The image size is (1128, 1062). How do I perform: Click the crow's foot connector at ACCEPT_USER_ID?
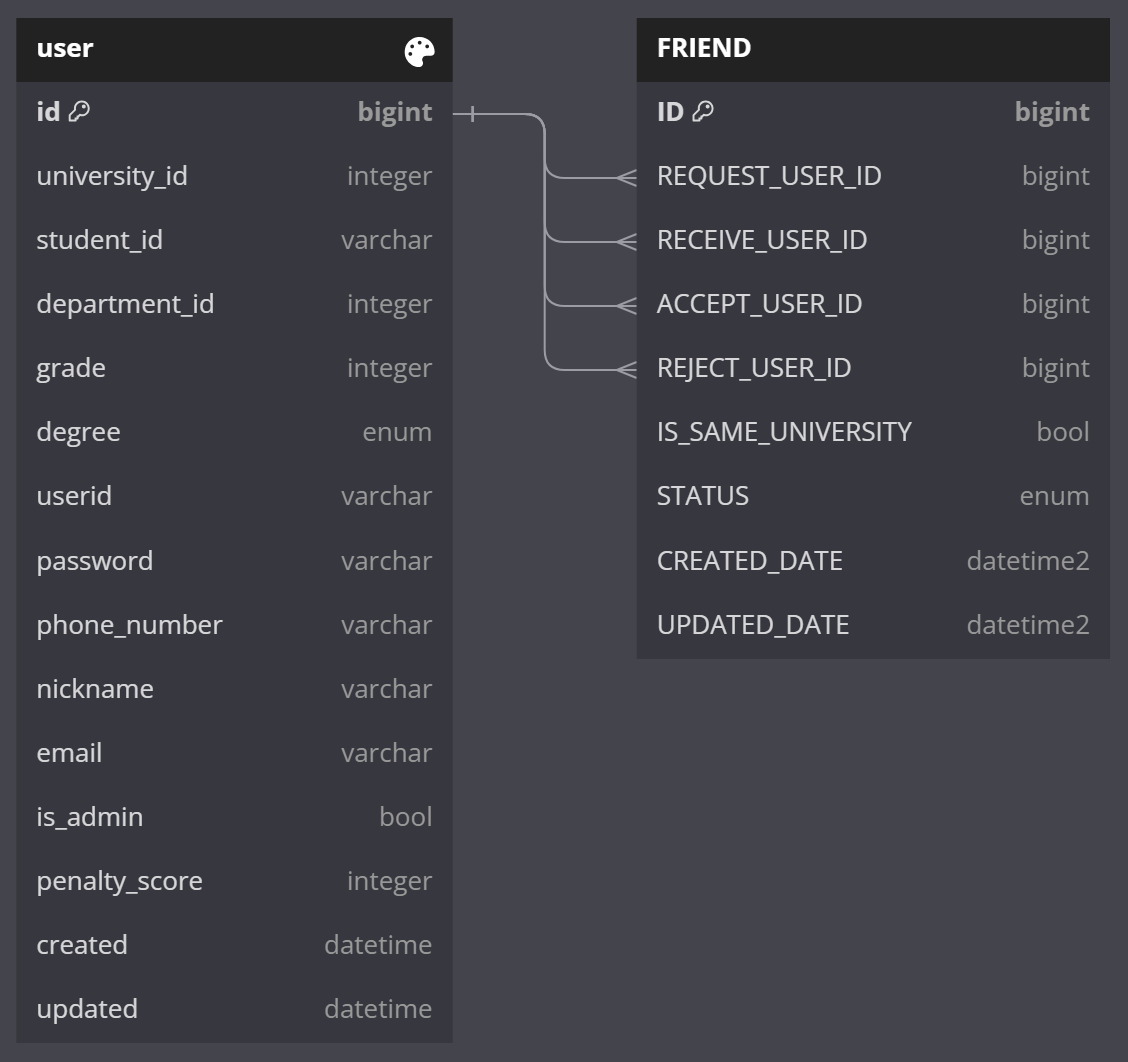627,306
